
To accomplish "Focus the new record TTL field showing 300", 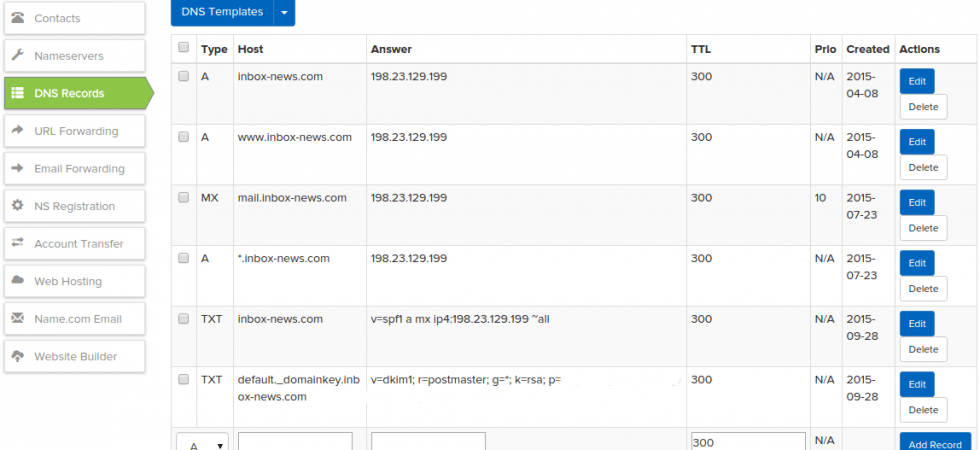I will click(748, 442).
